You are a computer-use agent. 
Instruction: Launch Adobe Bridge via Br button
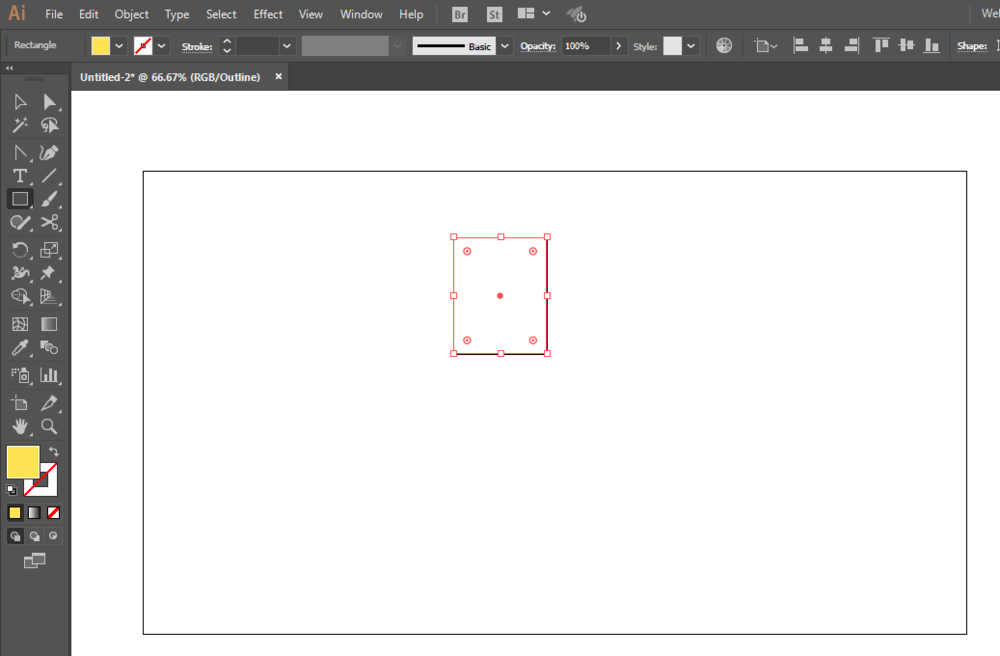460,14
